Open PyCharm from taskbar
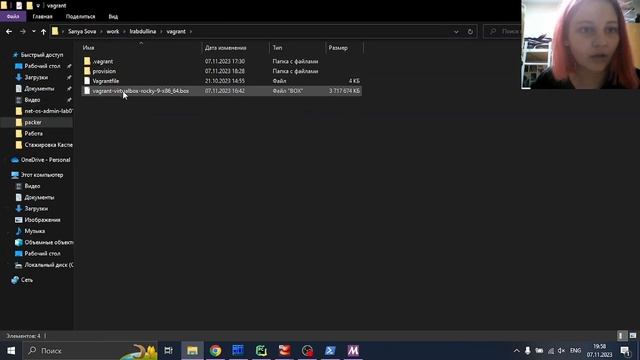Image resolution: width=640 pixels, height=360 pixels. click(x=261, y=351)
